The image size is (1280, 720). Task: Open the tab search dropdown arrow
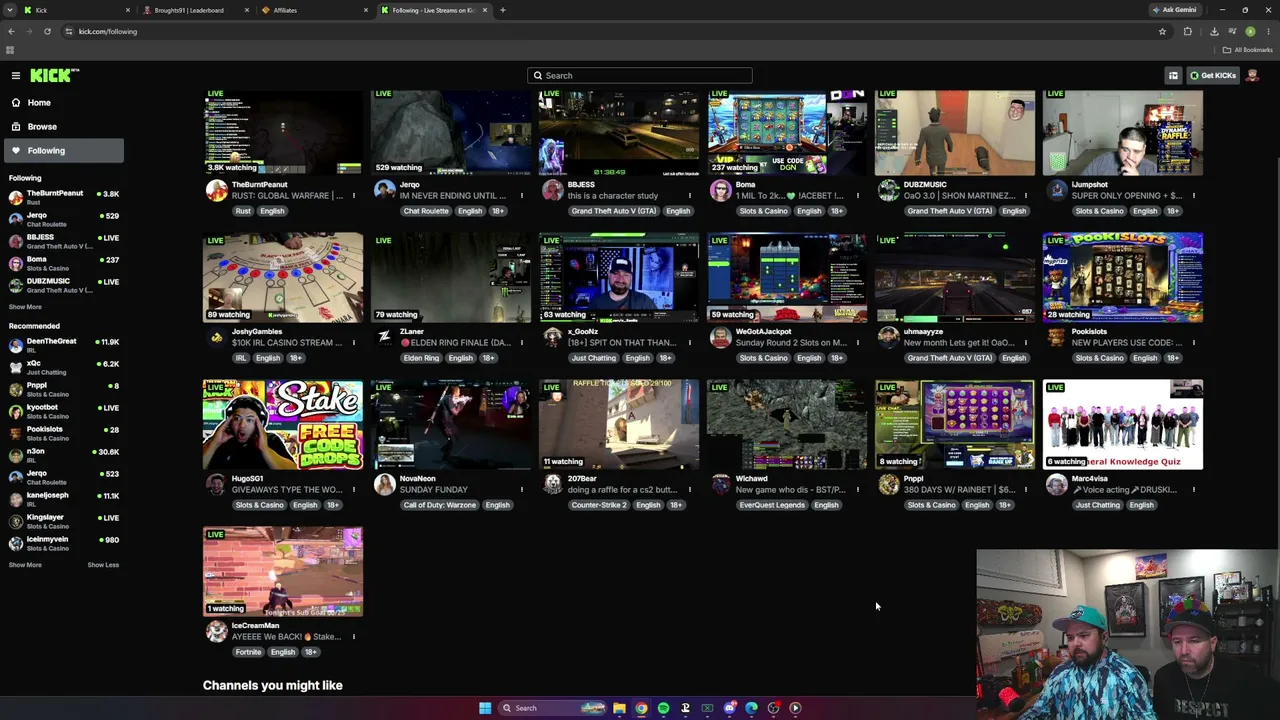click(x=10, y=10)
